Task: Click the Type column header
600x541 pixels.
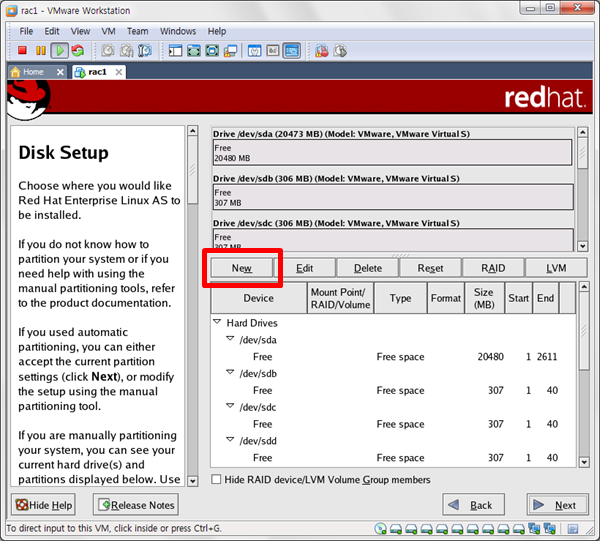Action: click(x=400, y=298)
